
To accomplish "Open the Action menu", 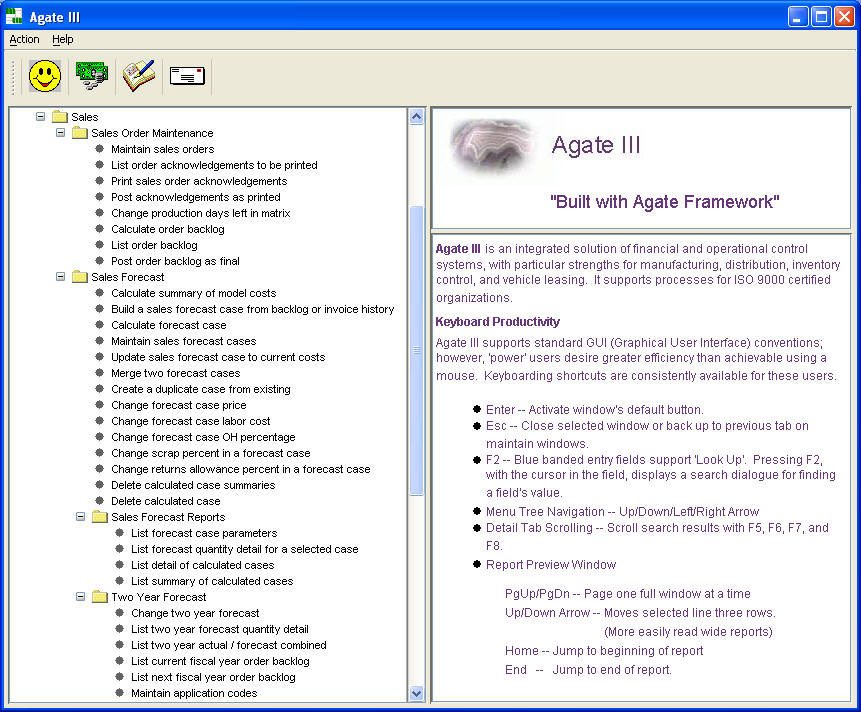I will click(24, 40).
